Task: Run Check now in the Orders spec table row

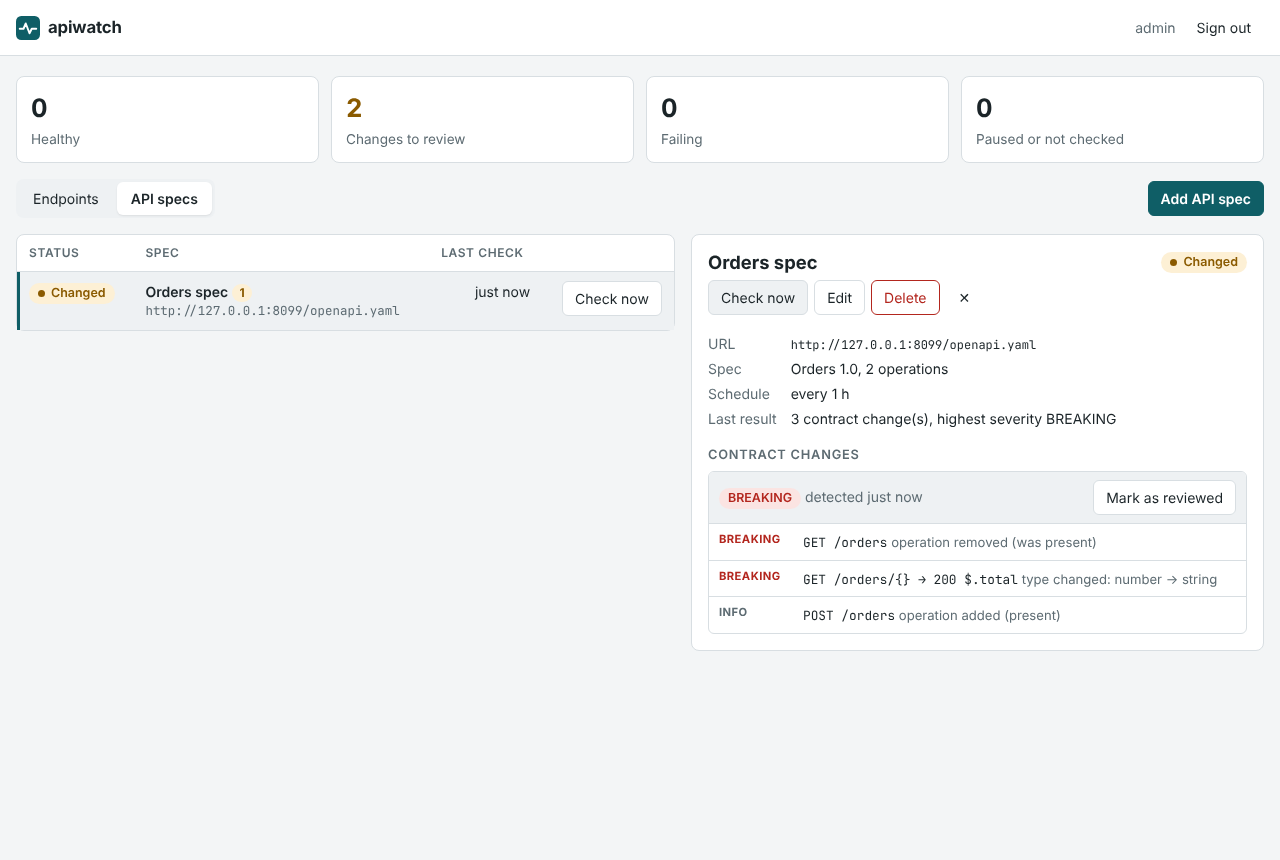Action: pos(612,299)
